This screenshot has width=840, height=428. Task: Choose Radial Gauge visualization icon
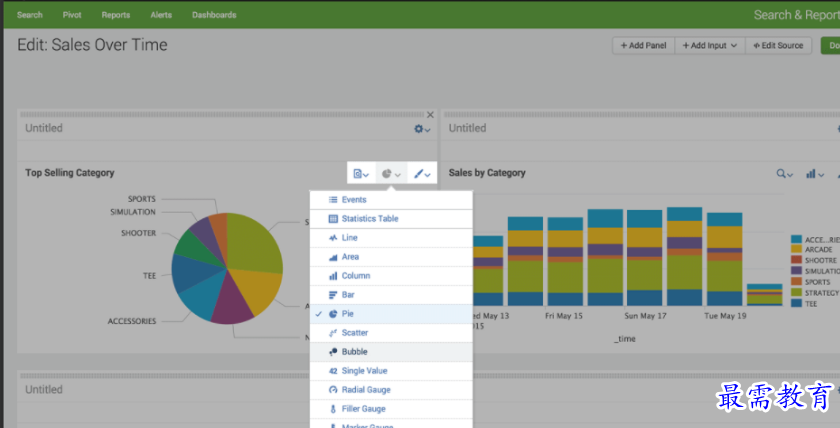(333, 390)
